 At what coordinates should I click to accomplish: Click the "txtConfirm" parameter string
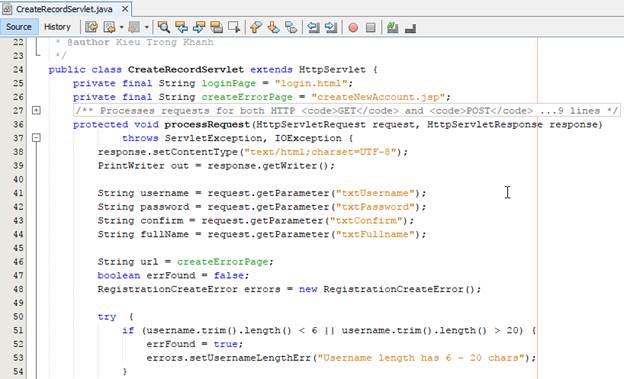point(366,221)
